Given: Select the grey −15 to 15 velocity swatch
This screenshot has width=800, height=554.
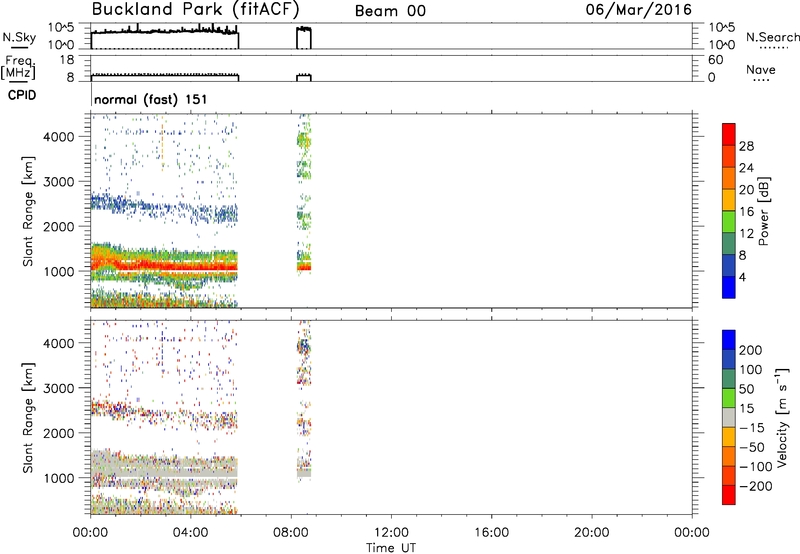Looking at the screenshot, I should [729, 417].
